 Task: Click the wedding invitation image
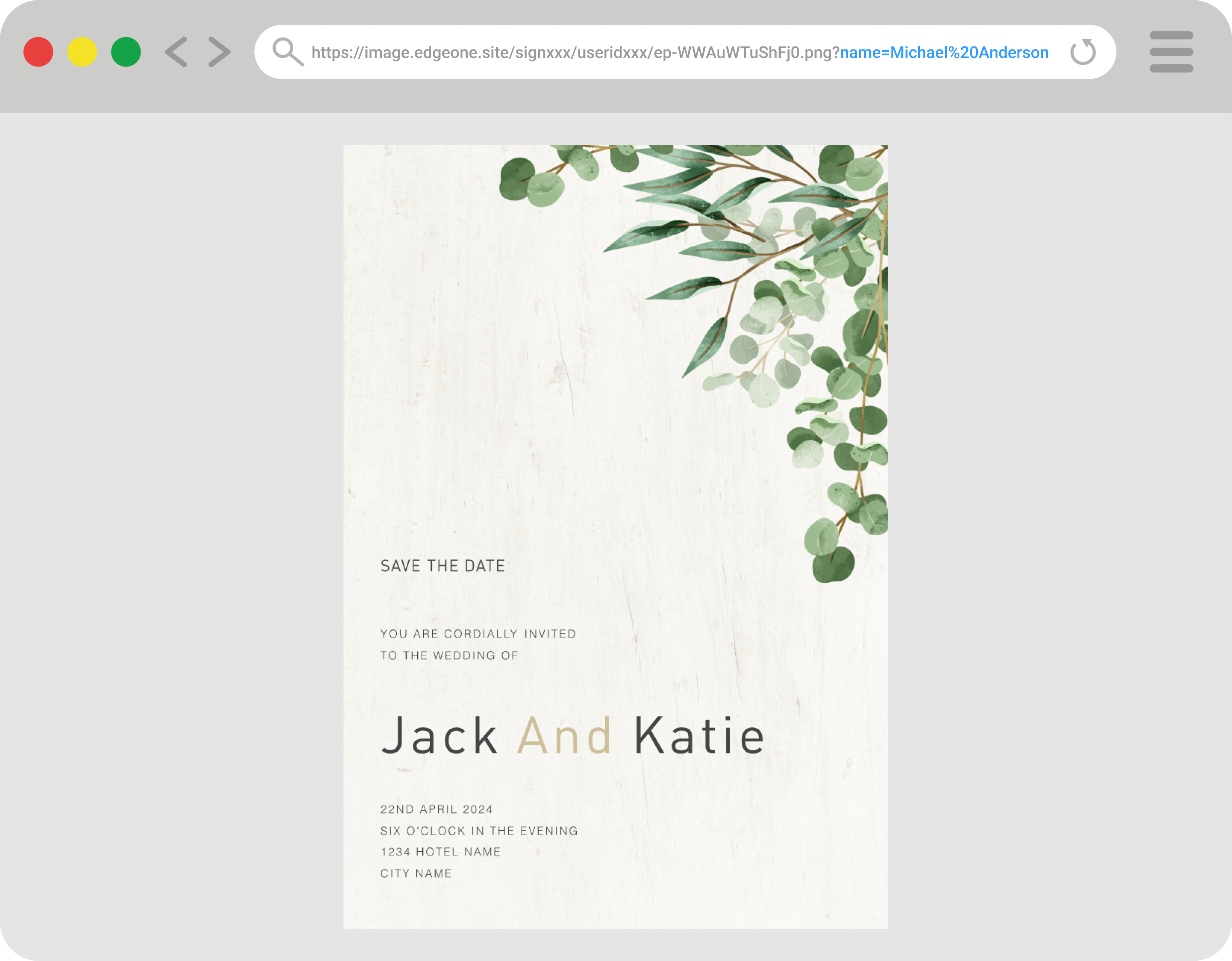point(615,537)
